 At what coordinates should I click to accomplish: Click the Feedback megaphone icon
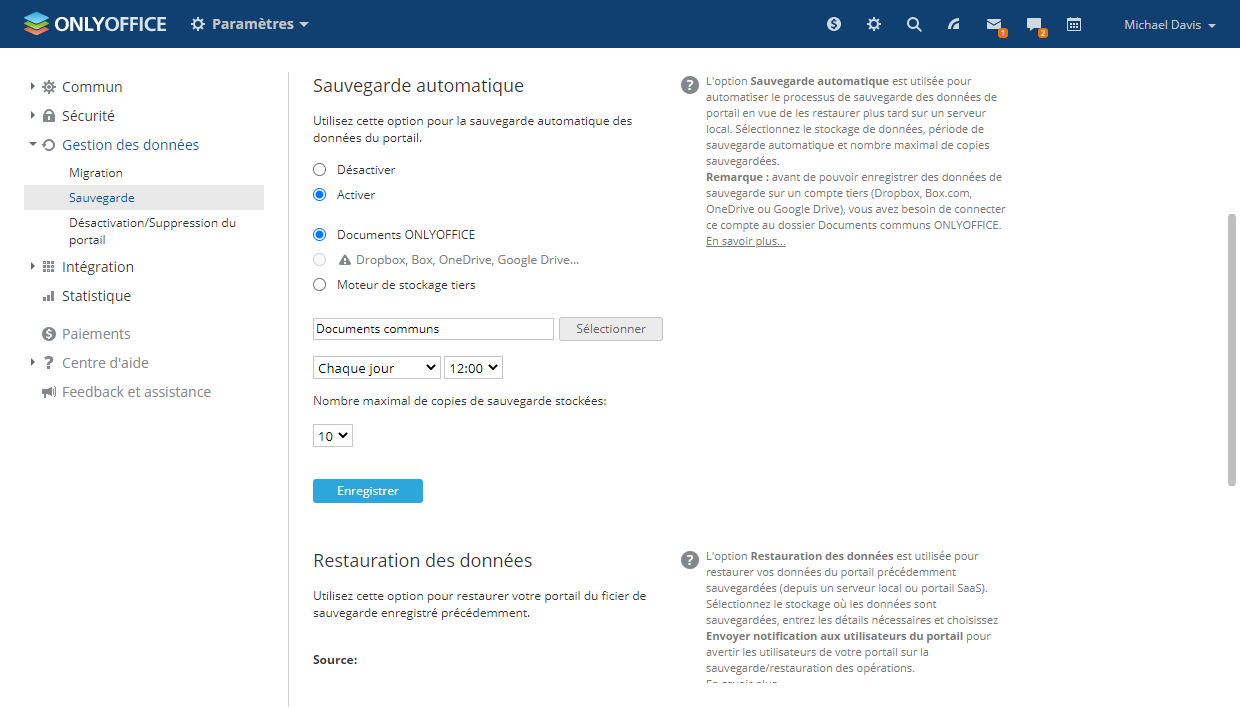(49, 392)
